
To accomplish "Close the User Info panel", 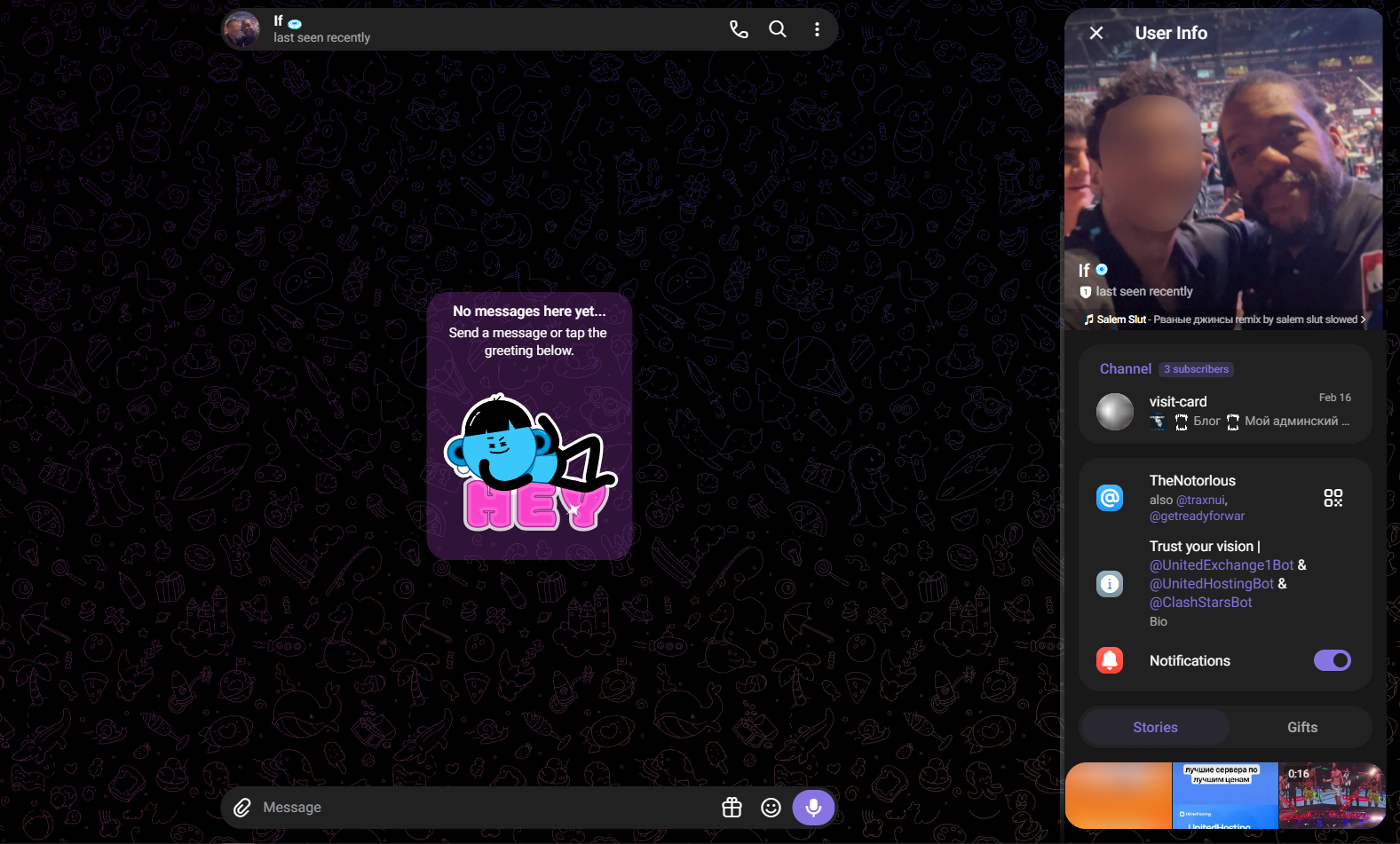I will tap(1096, 33).
